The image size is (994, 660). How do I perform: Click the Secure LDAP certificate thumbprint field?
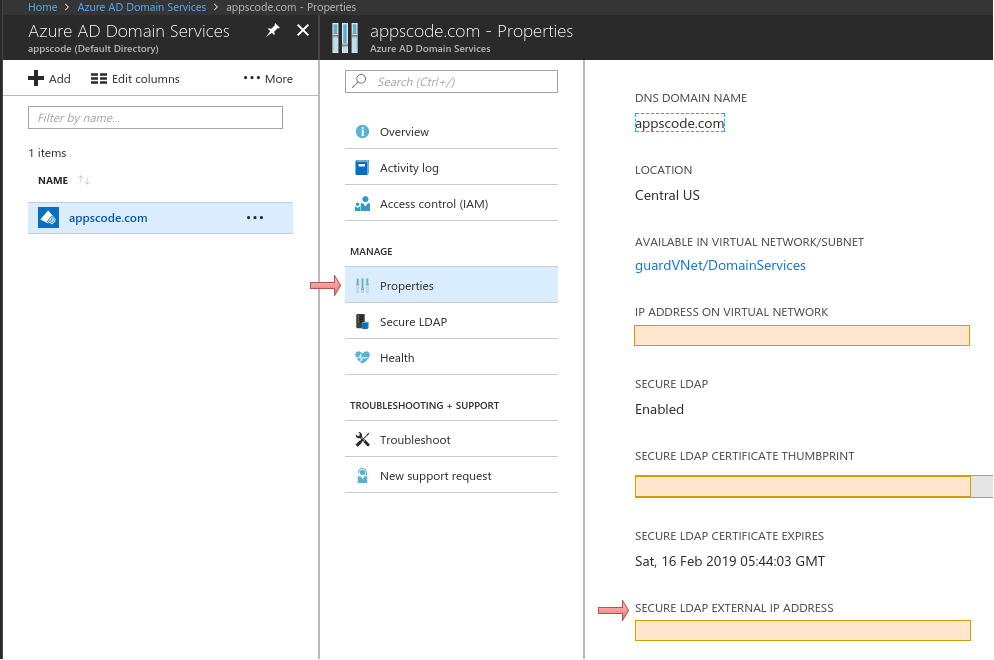pyautogui.click(x=803, y=486)
